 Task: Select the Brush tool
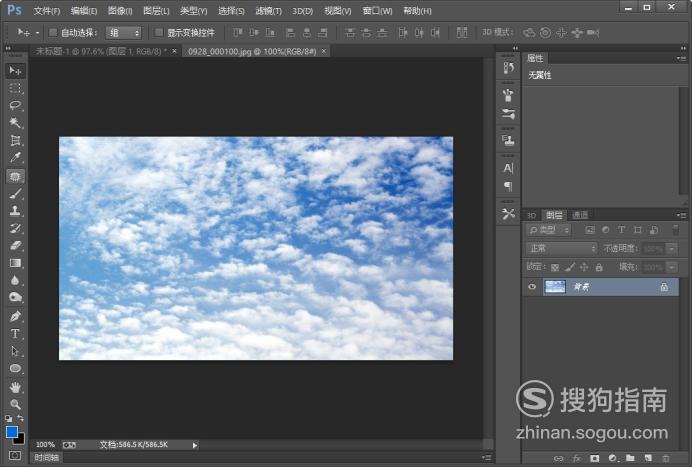click(15, 193)
